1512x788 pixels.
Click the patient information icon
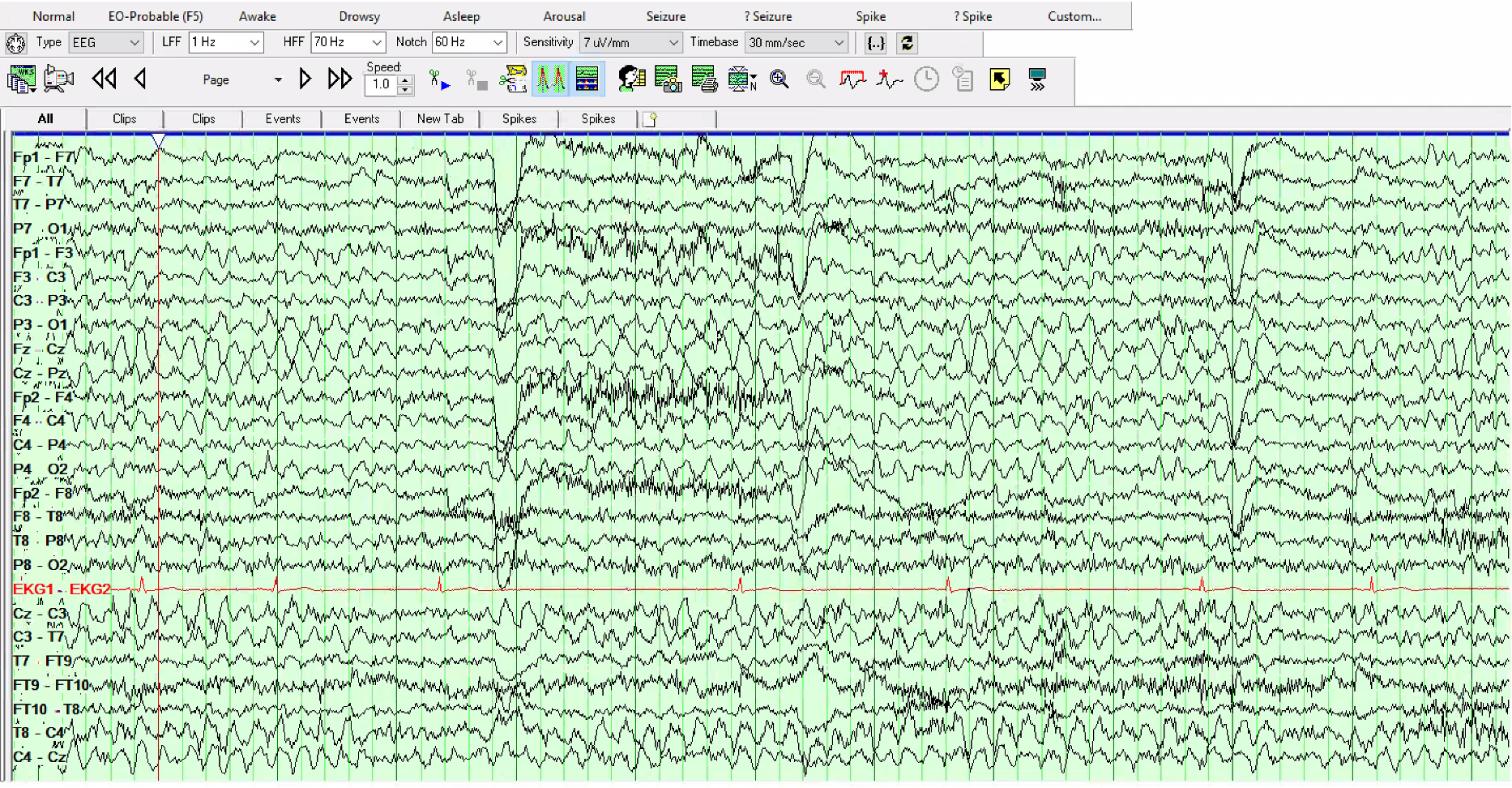tap(631, 79)
